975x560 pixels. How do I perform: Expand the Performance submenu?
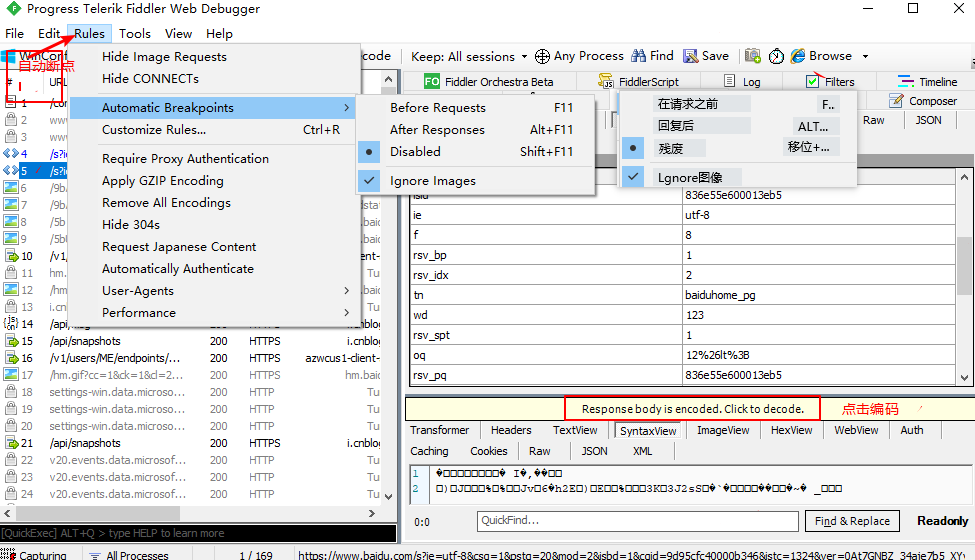pos(346,312)
